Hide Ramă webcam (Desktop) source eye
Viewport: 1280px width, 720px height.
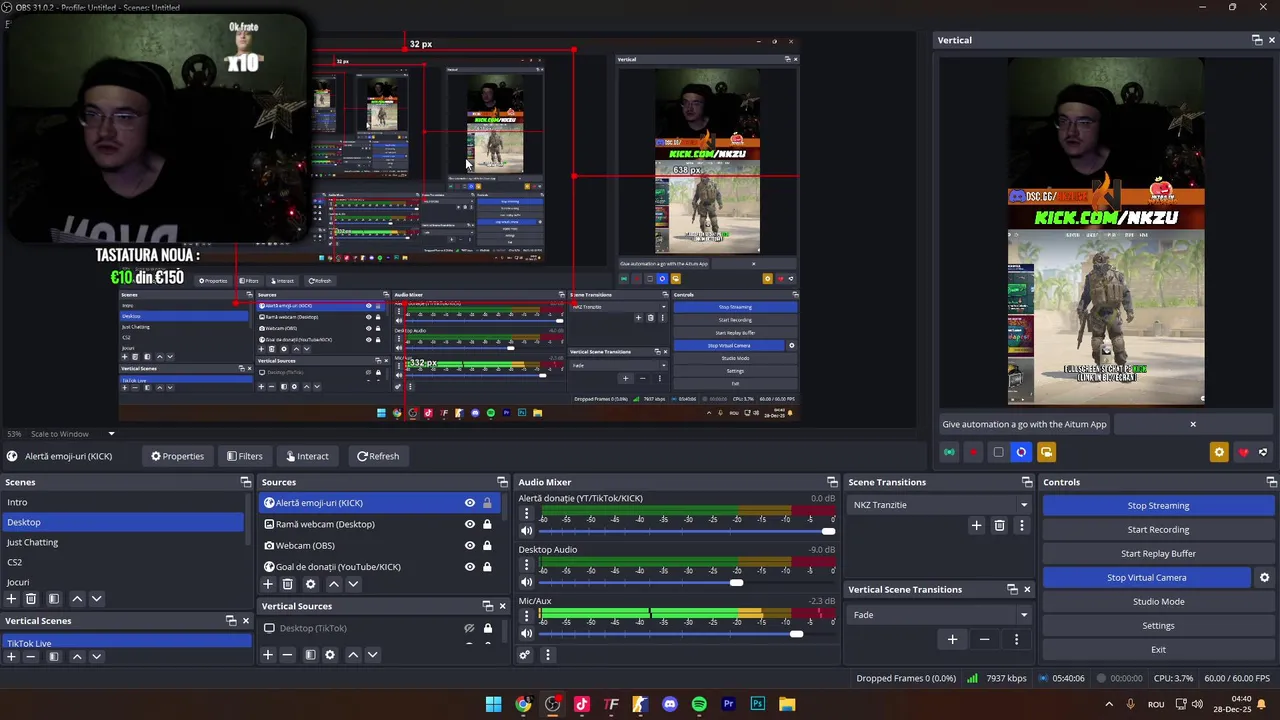469,524
